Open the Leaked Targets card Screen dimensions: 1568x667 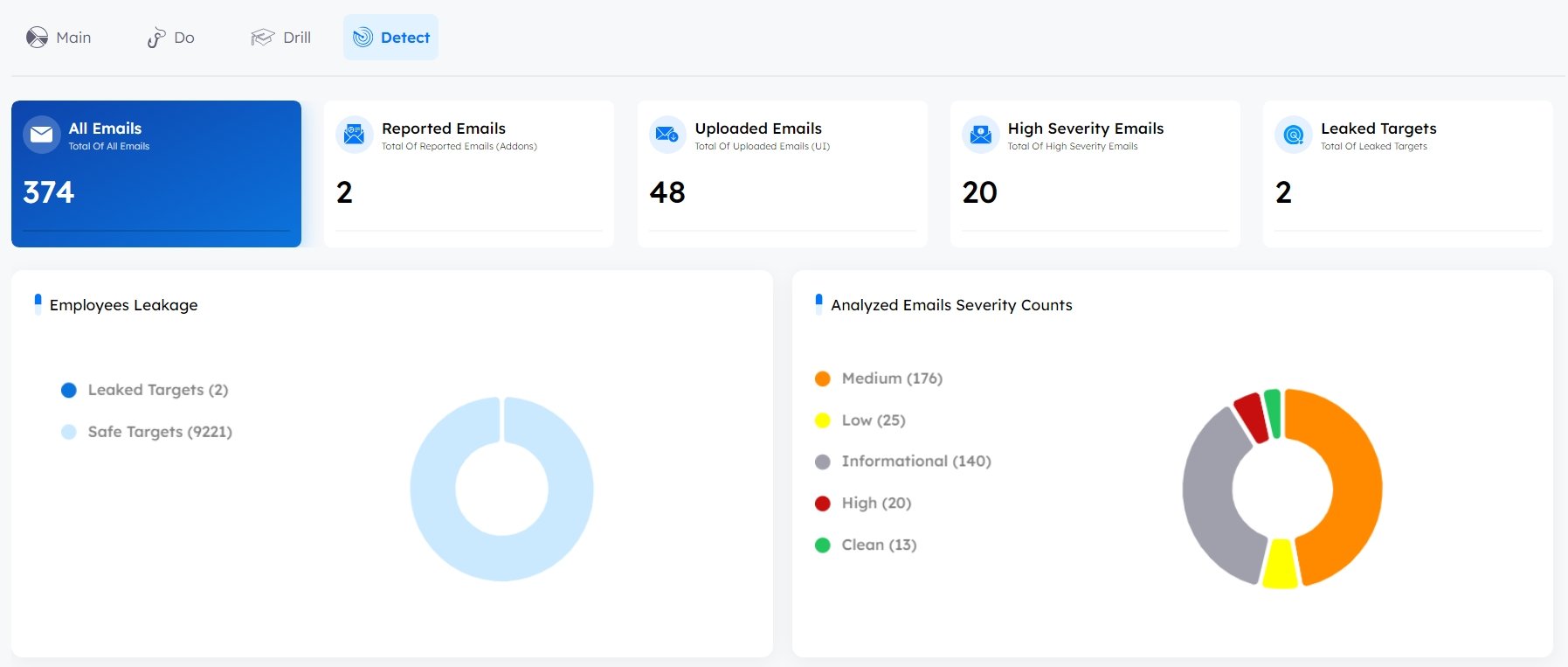[x=1408, y=174]
